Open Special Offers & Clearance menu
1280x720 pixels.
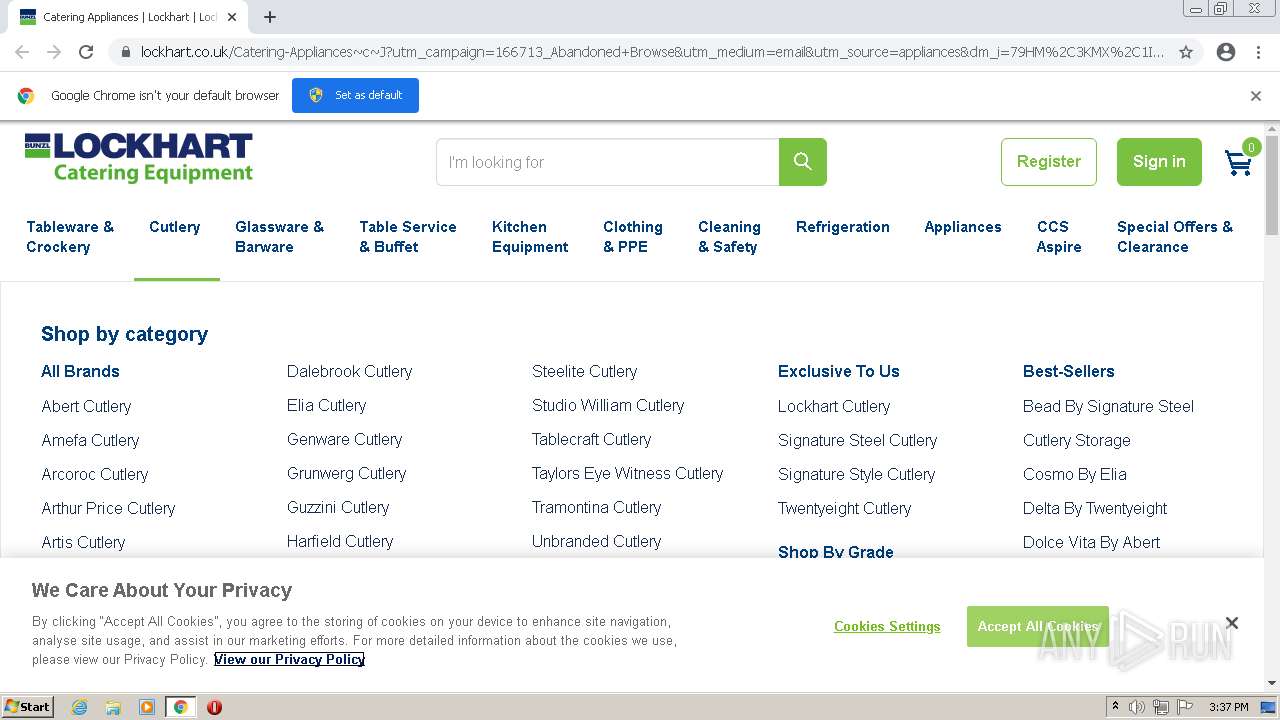(x=1175, y=237)
